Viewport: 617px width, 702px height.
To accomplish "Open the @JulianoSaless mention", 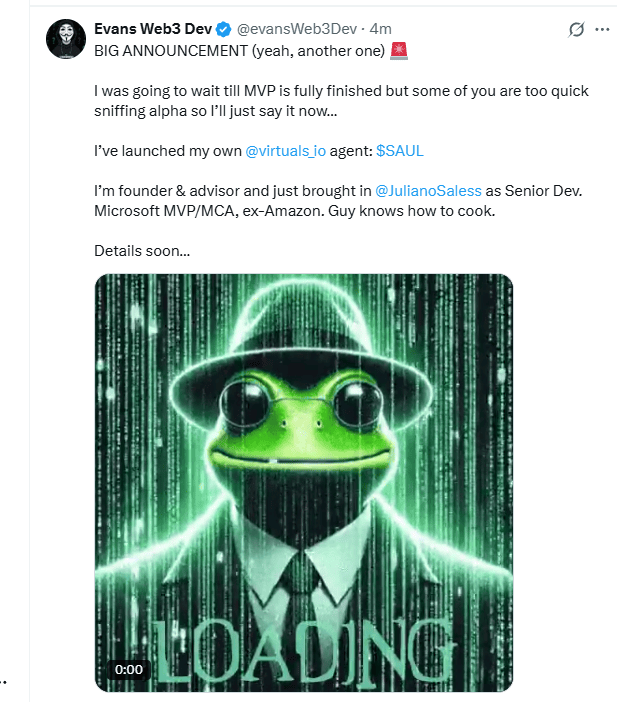I will 428,191.
